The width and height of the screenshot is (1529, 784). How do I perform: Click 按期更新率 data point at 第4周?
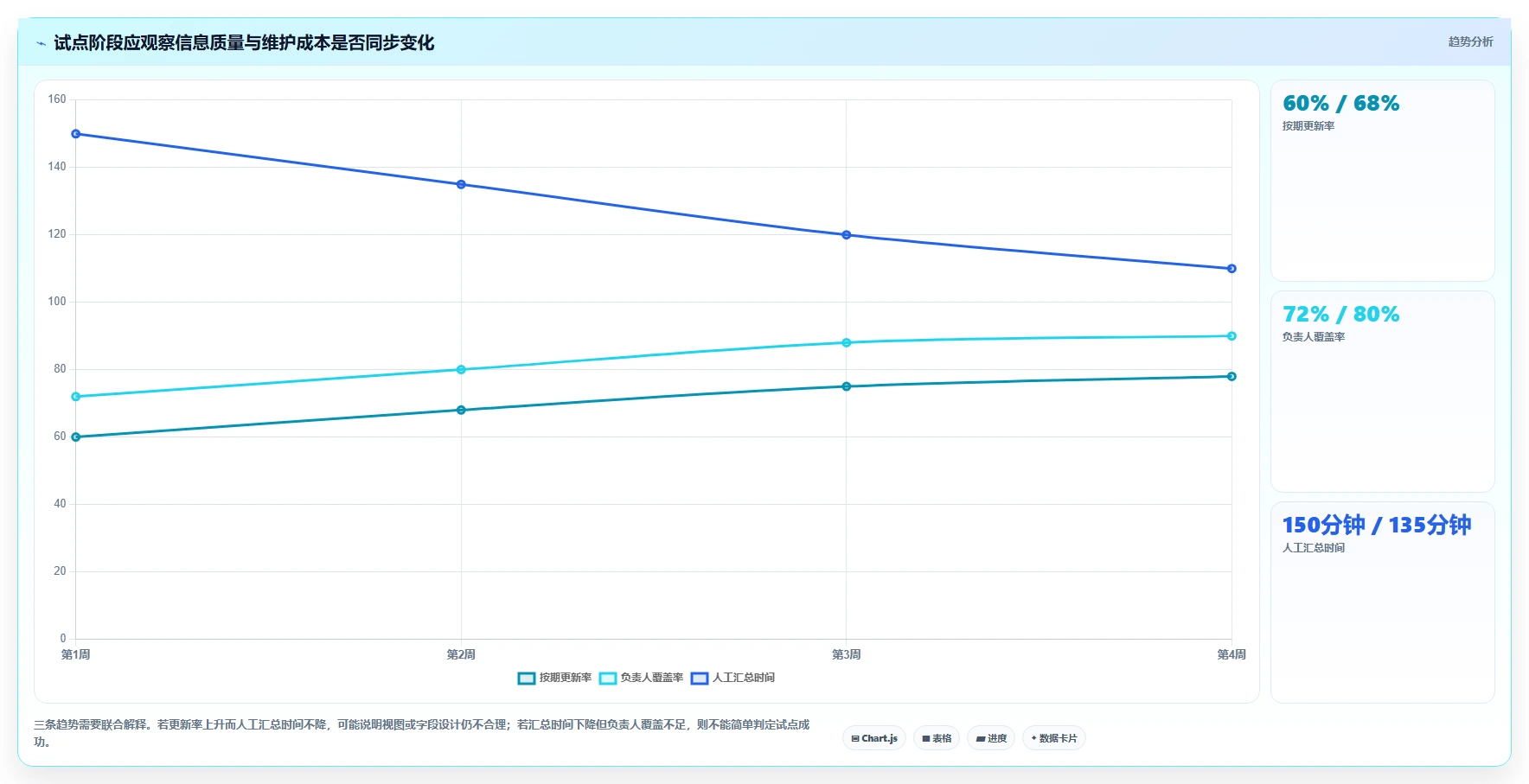tap(1232, 376)
